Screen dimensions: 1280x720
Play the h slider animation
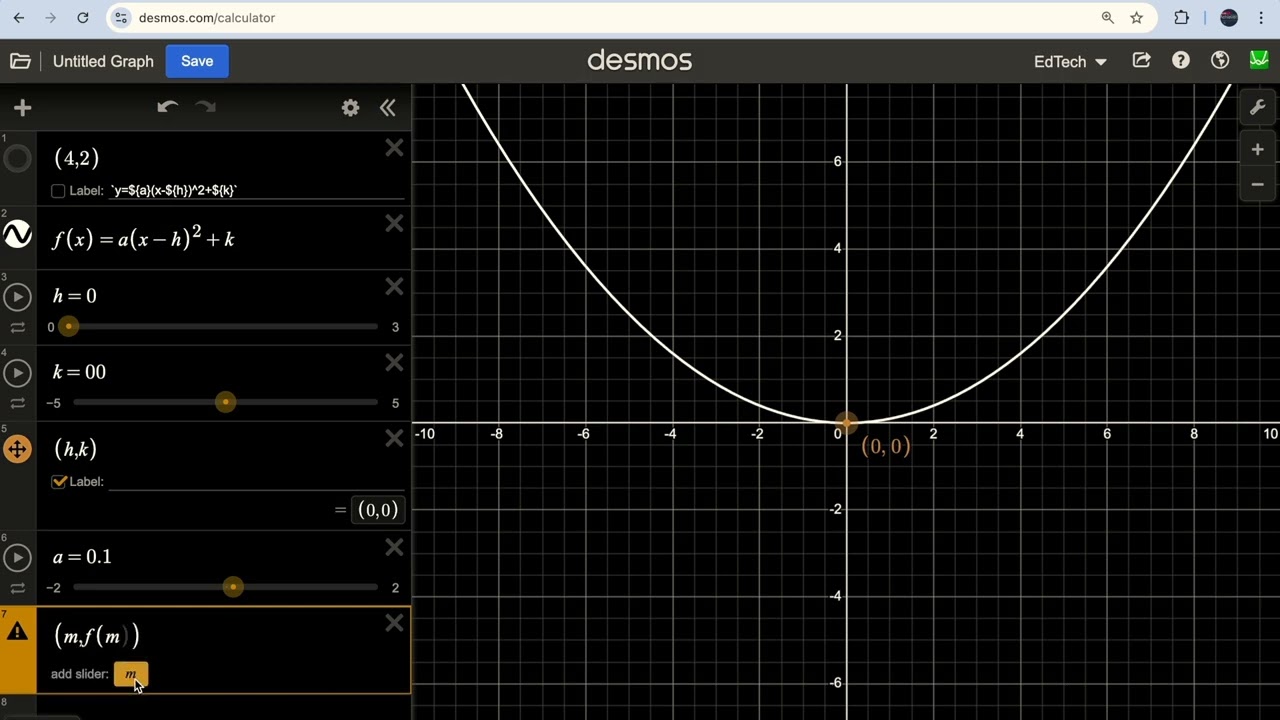[17, 297]
